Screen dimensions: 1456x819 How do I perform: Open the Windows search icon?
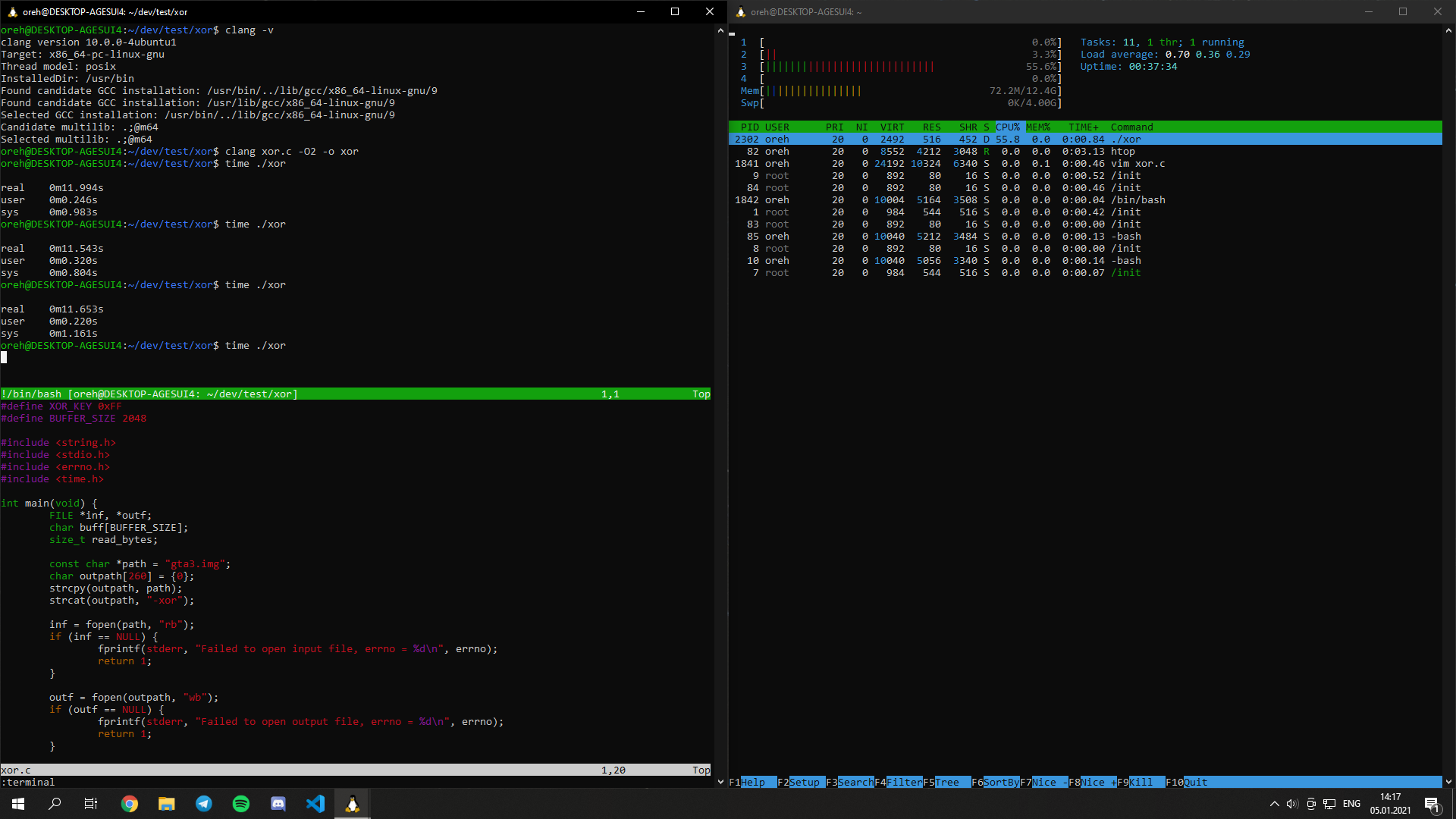pyautogui.click(x=55, y=804)
